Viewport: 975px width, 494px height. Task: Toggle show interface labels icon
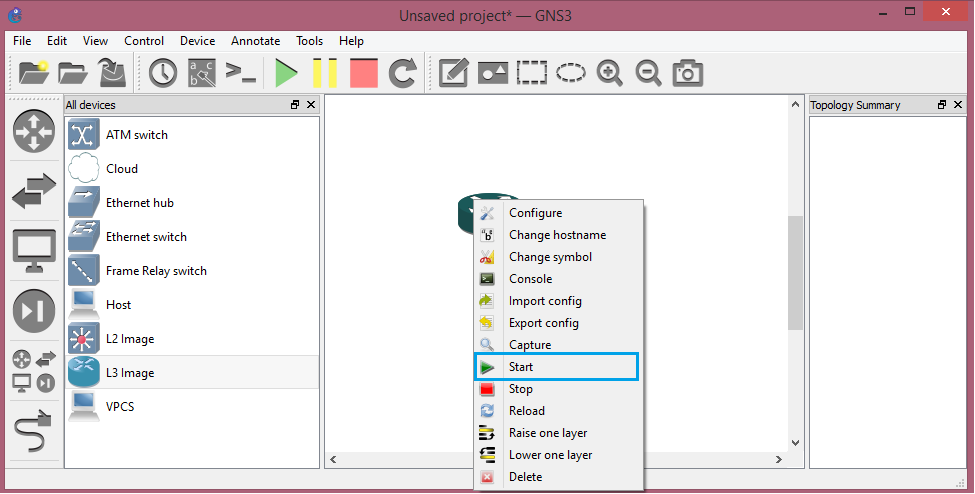tap(202, 73)
